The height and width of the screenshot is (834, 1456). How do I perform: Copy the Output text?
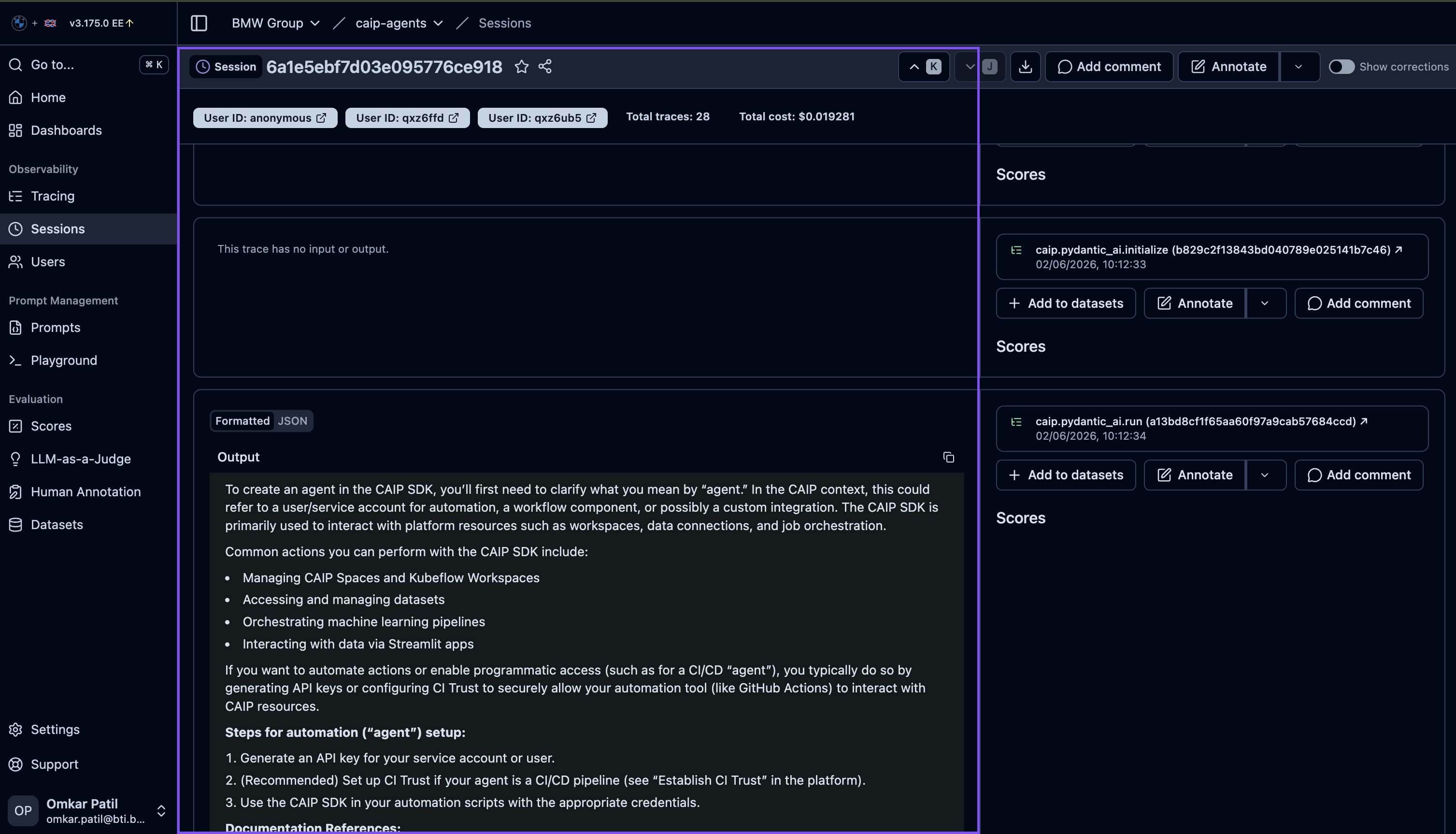click(948, 457)
